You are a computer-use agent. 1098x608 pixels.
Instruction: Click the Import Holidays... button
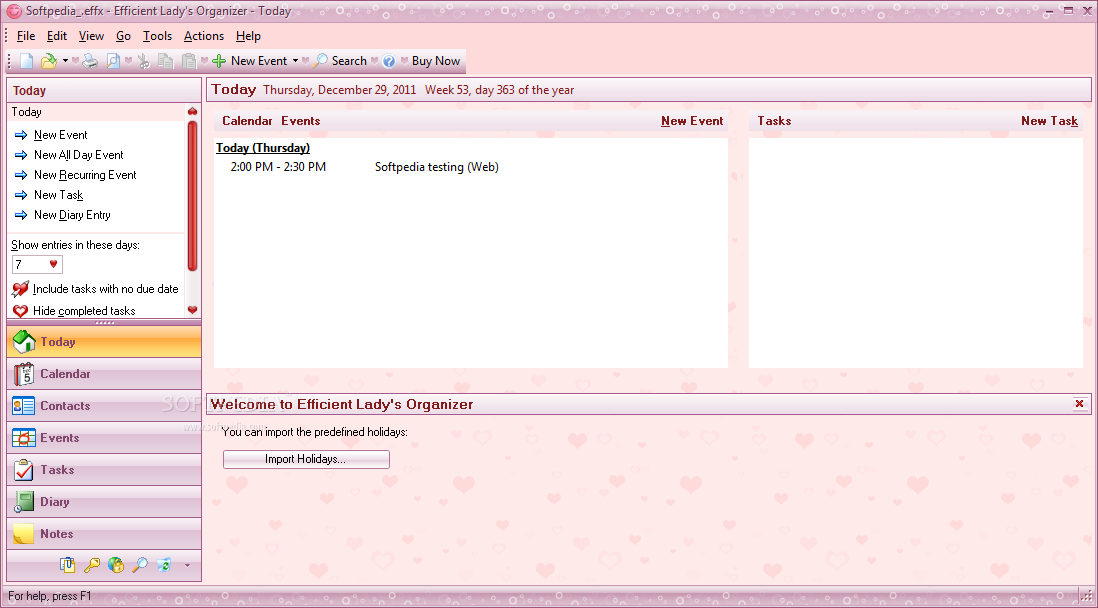pos(306,460)
